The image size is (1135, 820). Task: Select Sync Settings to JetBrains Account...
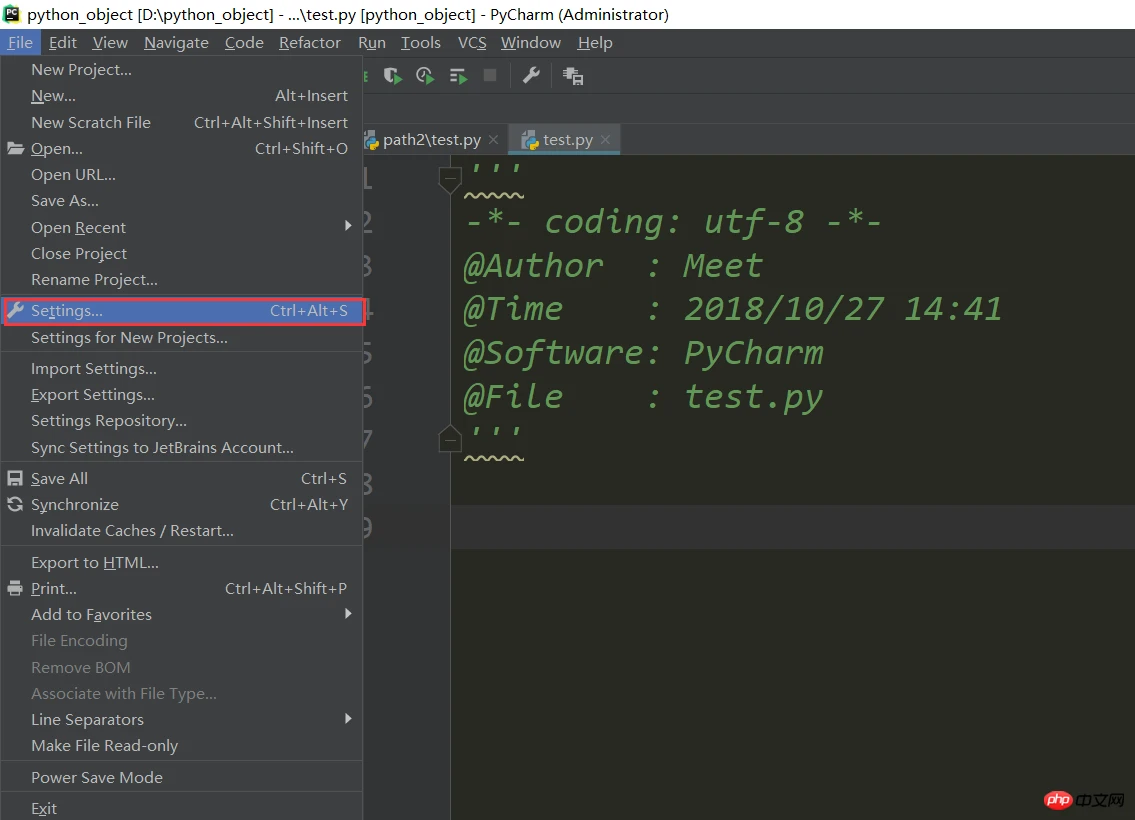pyautogui.click(x=181, y=447)
